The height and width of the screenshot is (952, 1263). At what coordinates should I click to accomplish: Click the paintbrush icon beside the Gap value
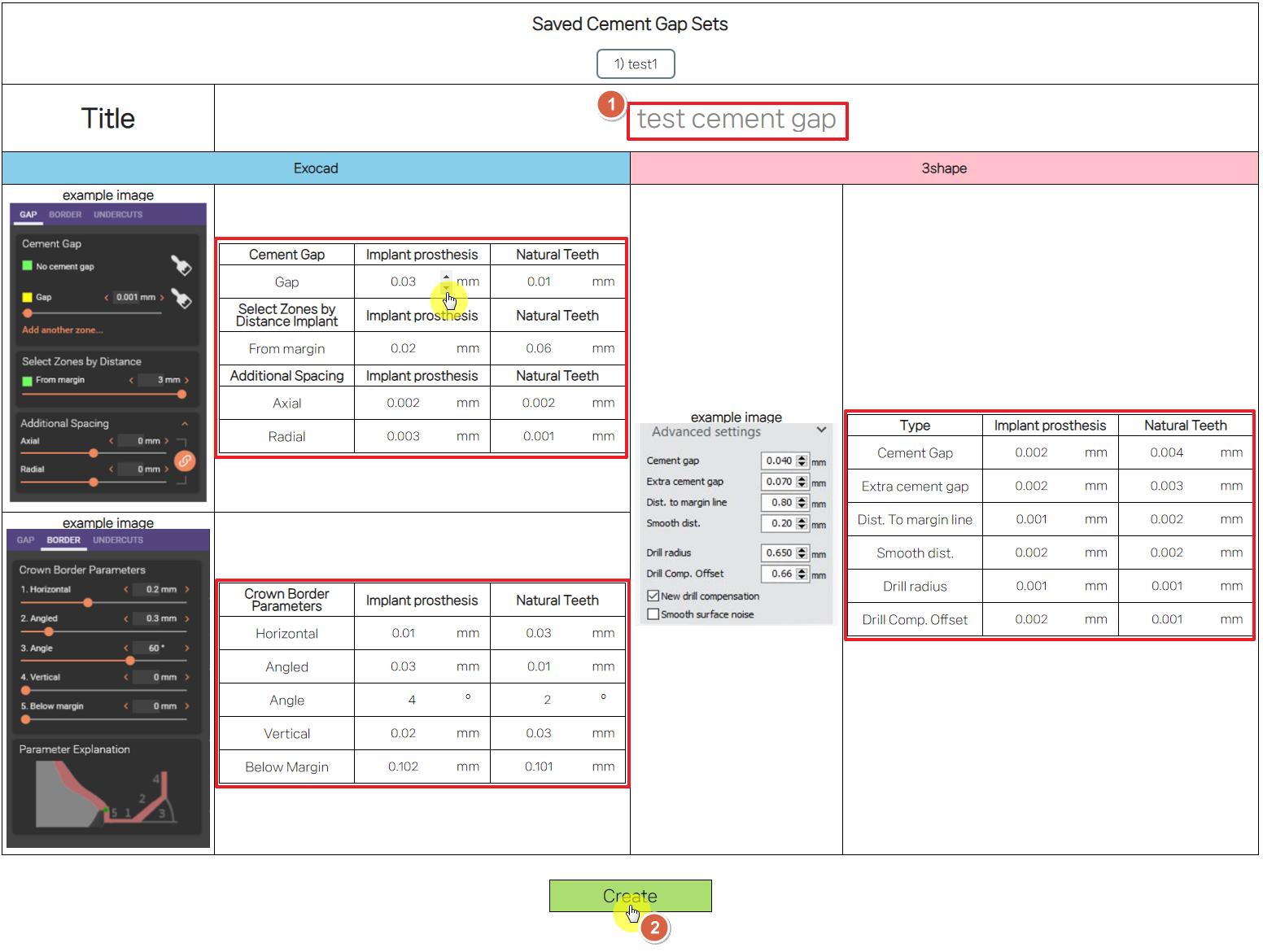(181, 299)
